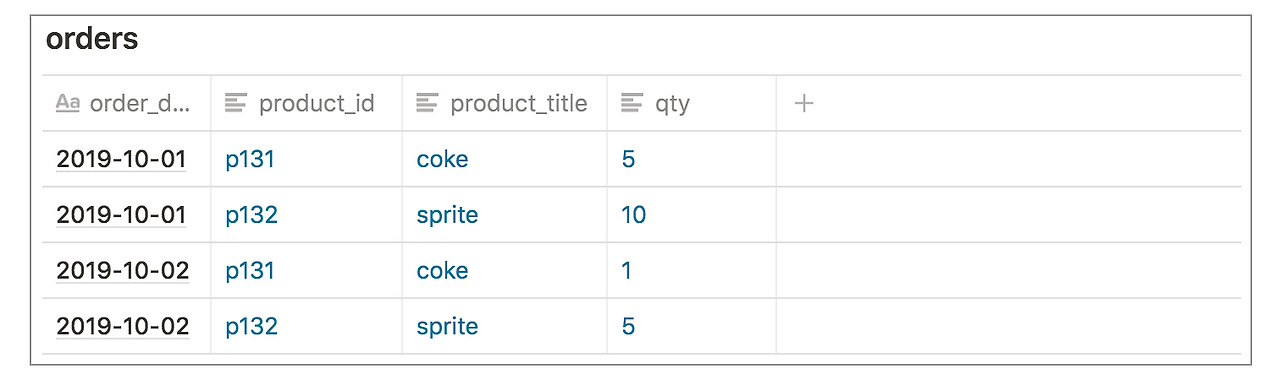Open the qty column header menu
The width and height of the screenshot is (1280, 380).
click(x=691, y=103)
